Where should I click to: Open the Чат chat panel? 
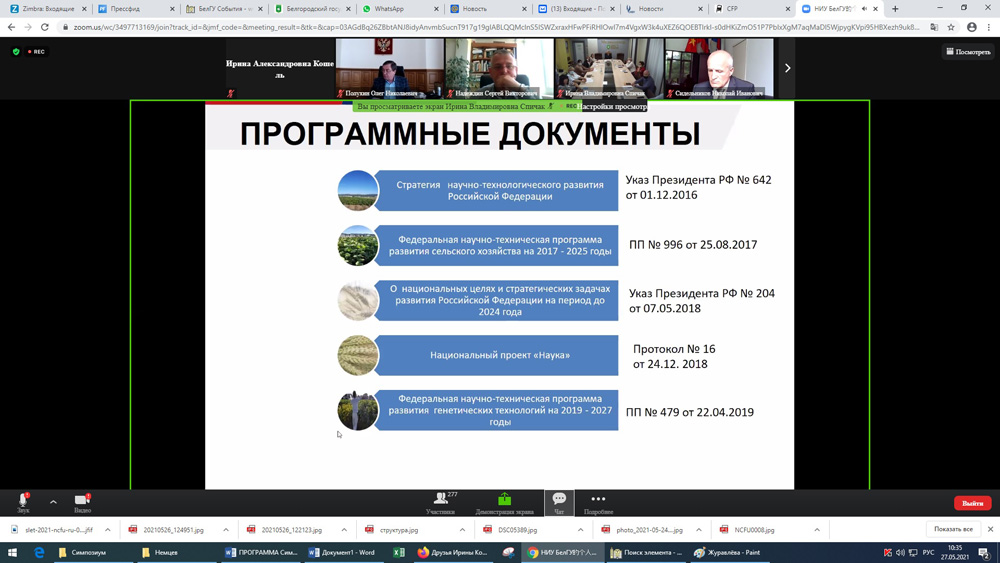[x=559, y=501]
